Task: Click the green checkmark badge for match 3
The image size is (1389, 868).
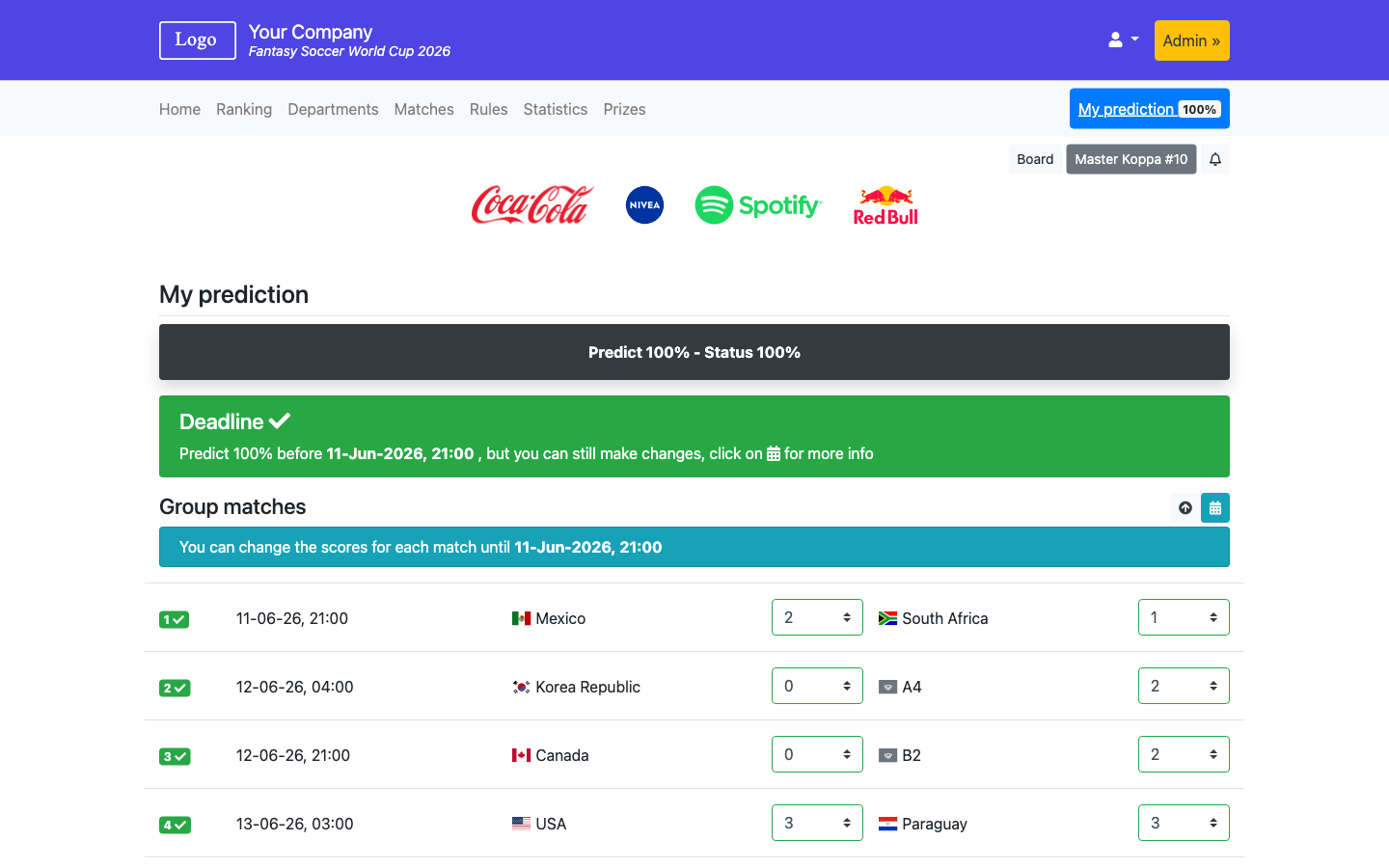Action: pos(175,756)
